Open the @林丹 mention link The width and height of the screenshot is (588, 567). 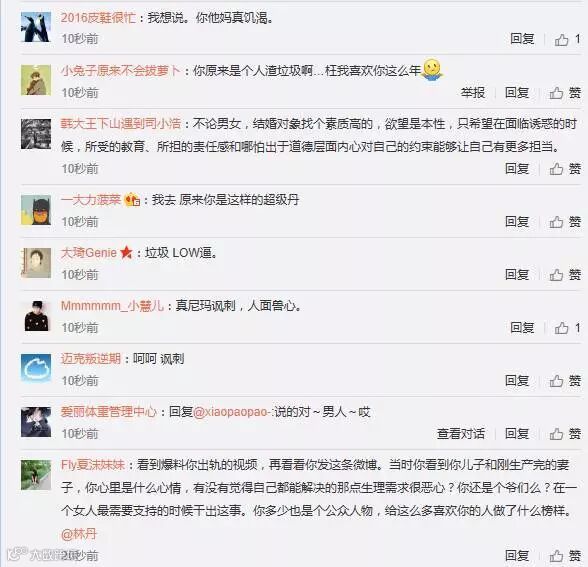(x=79, y=533)
